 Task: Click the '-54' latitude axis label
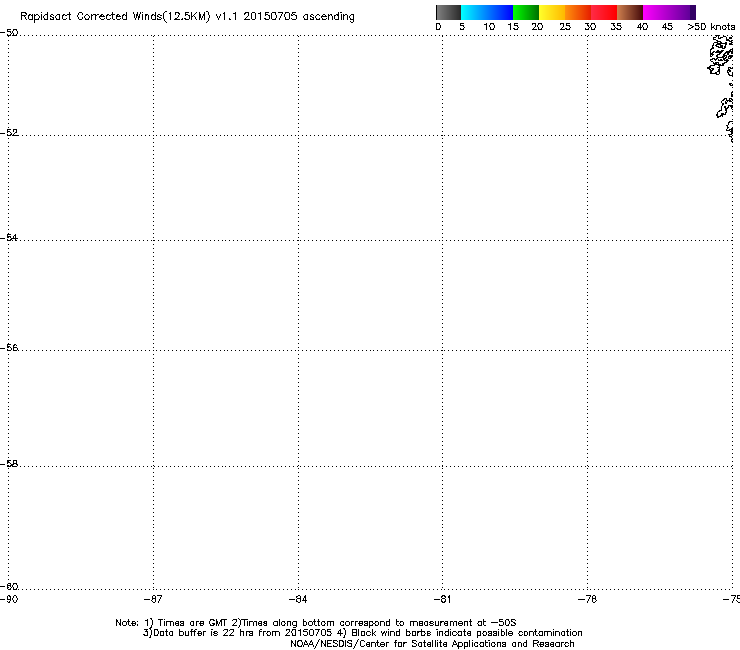click(x=9, y=237)
